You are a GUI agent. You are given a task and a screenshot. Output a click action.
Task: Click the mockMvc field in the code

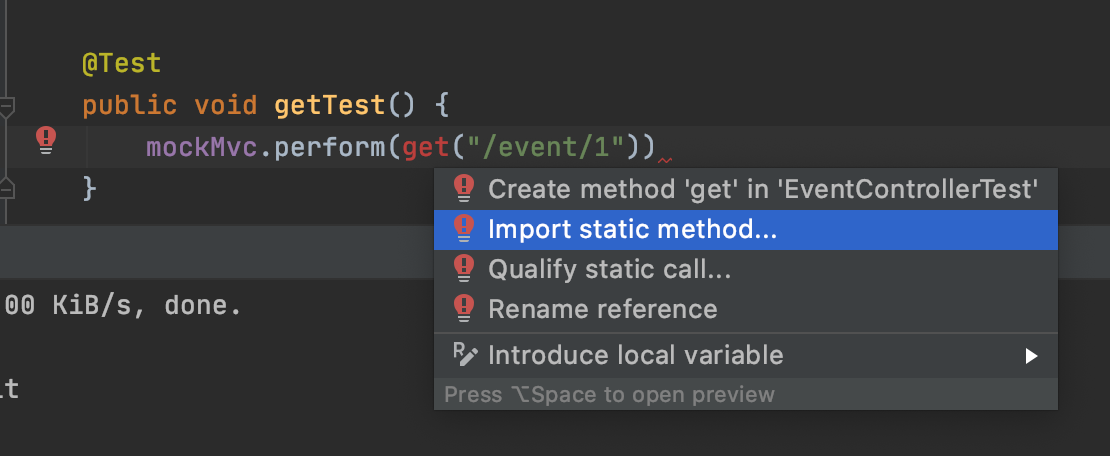[201, 147]
